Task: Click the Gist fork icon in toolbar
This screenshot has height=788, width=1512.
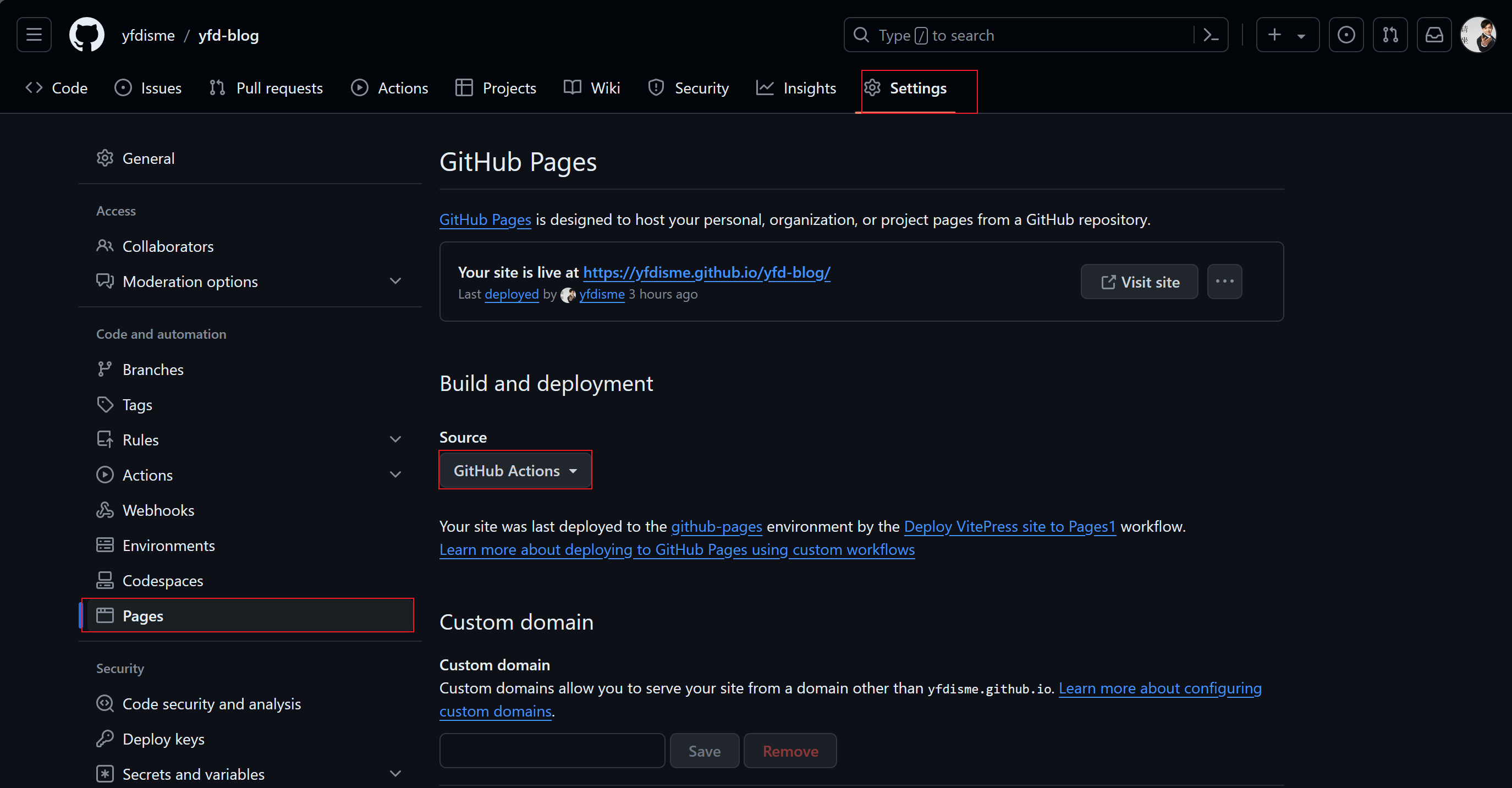Action: click(x=1390, y=35)
